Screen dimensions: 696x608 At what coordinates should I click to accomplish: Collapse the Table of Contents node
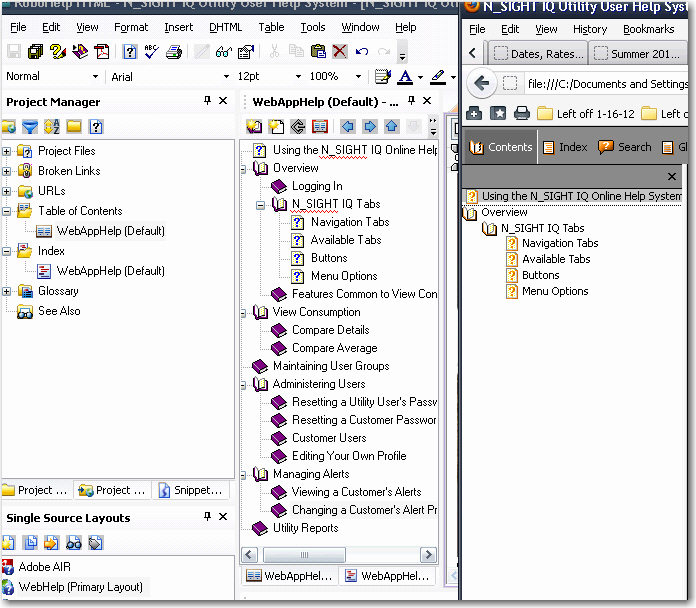point(7,211)
